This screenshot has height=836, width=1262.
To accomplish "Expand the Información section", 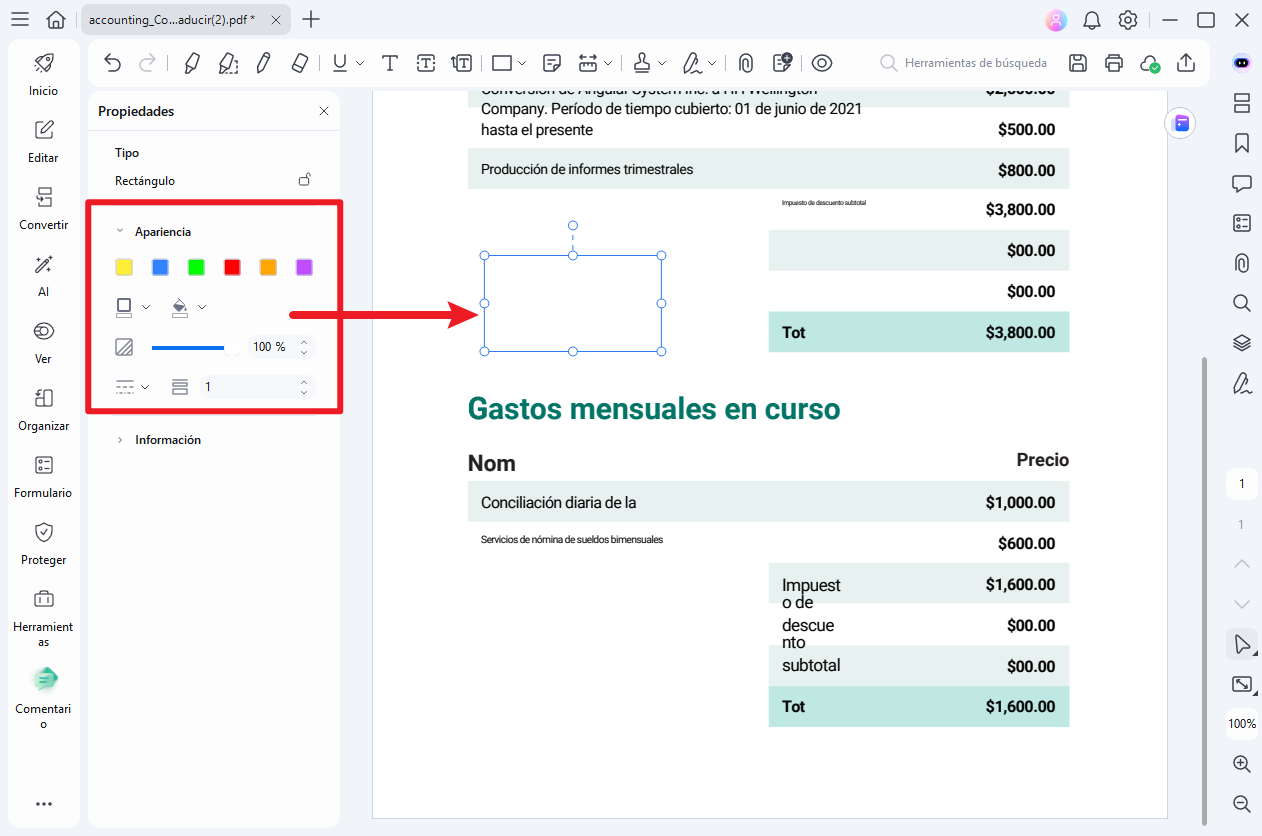I will pyautogui.click(x=168, y=439).
